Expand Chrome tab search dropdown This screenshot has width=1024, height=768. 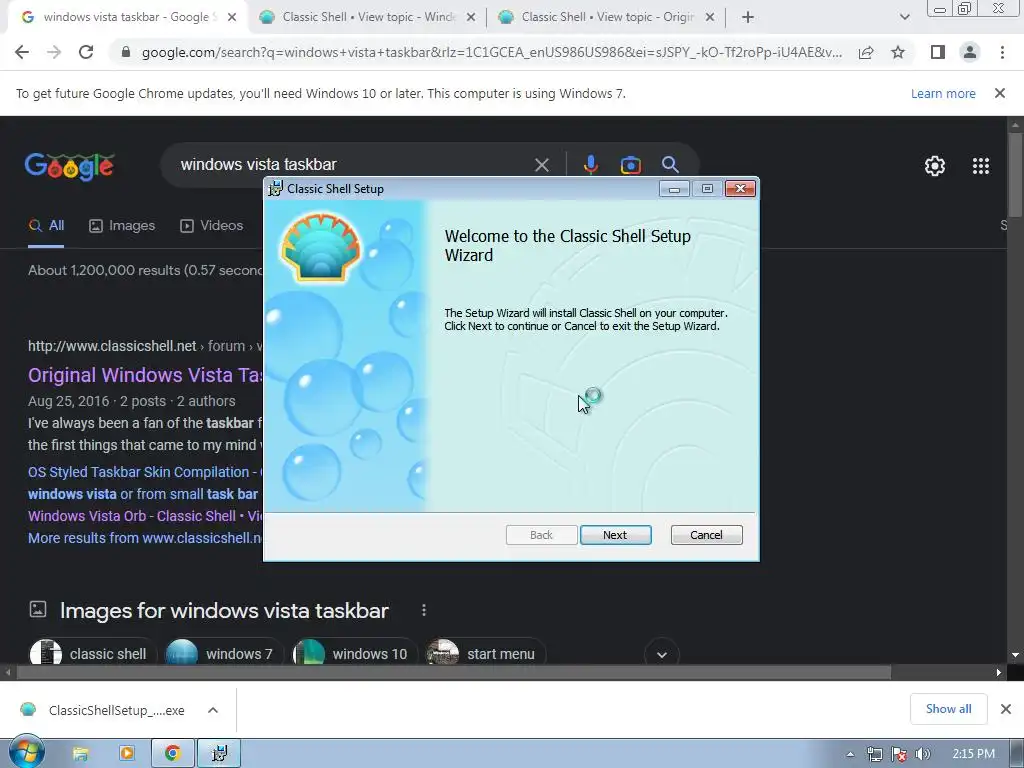(904, 17)
